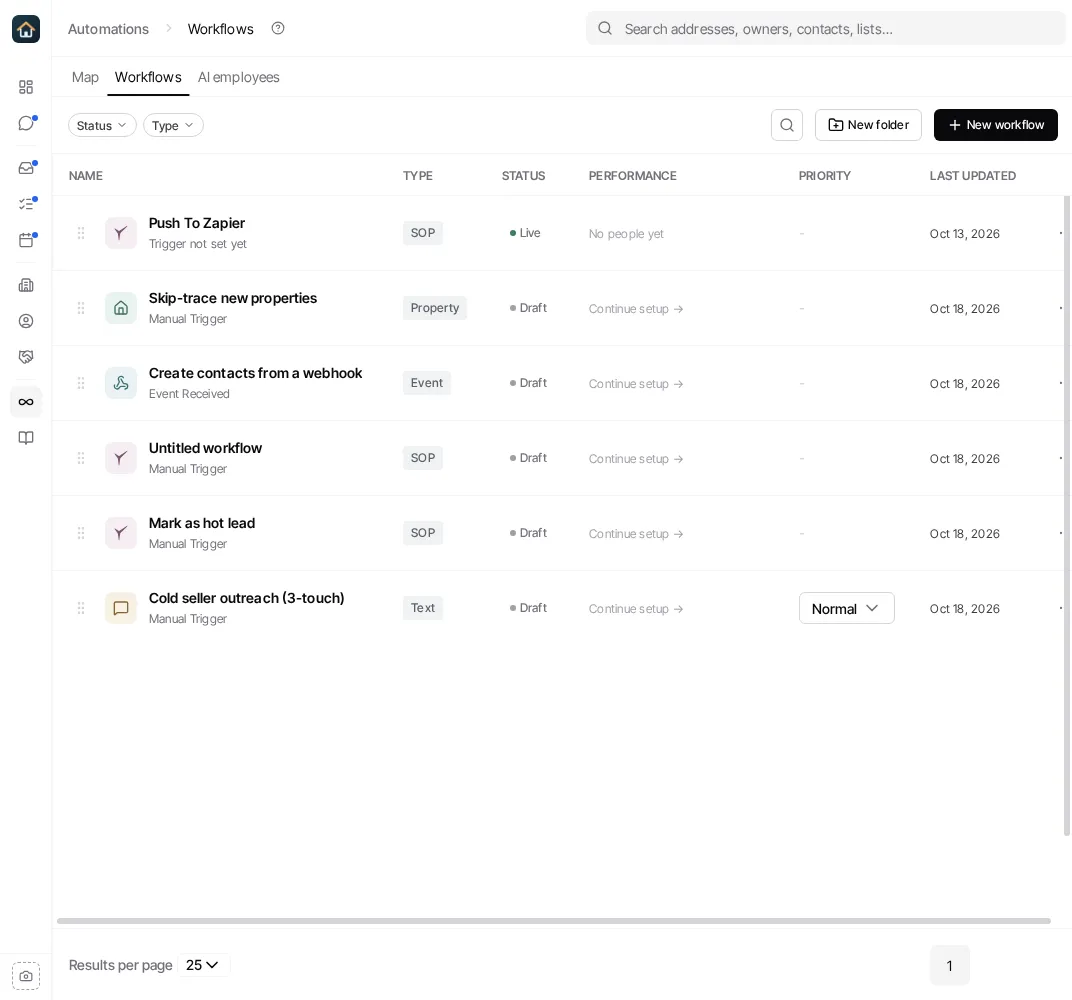Click the screenshot camera icon at bottom
The width and height of the screenshot is (1072, 1000).
[x=26, y=976]
